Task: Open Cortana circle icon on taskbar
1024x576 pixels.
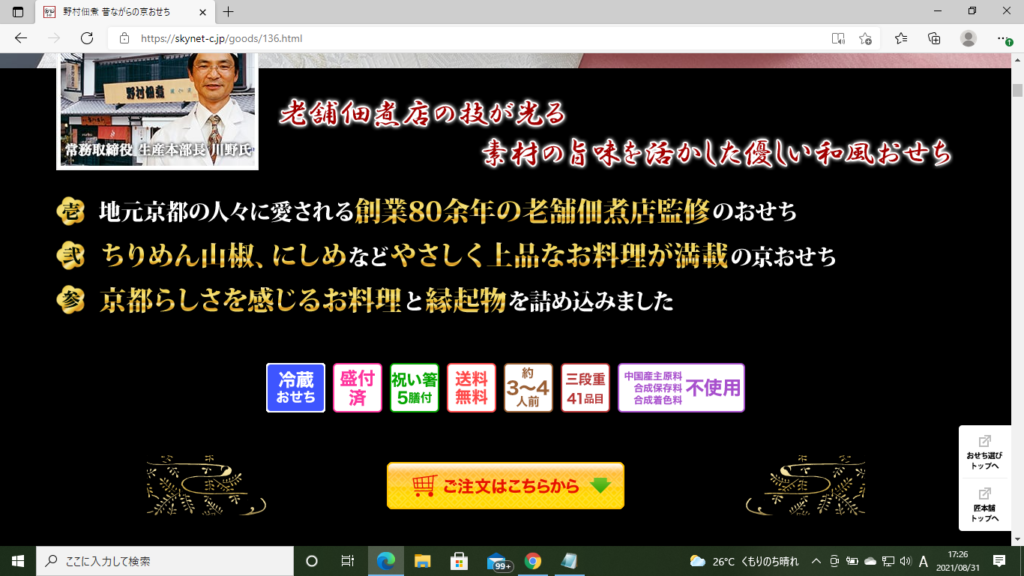Action: (x=312, y=561)
